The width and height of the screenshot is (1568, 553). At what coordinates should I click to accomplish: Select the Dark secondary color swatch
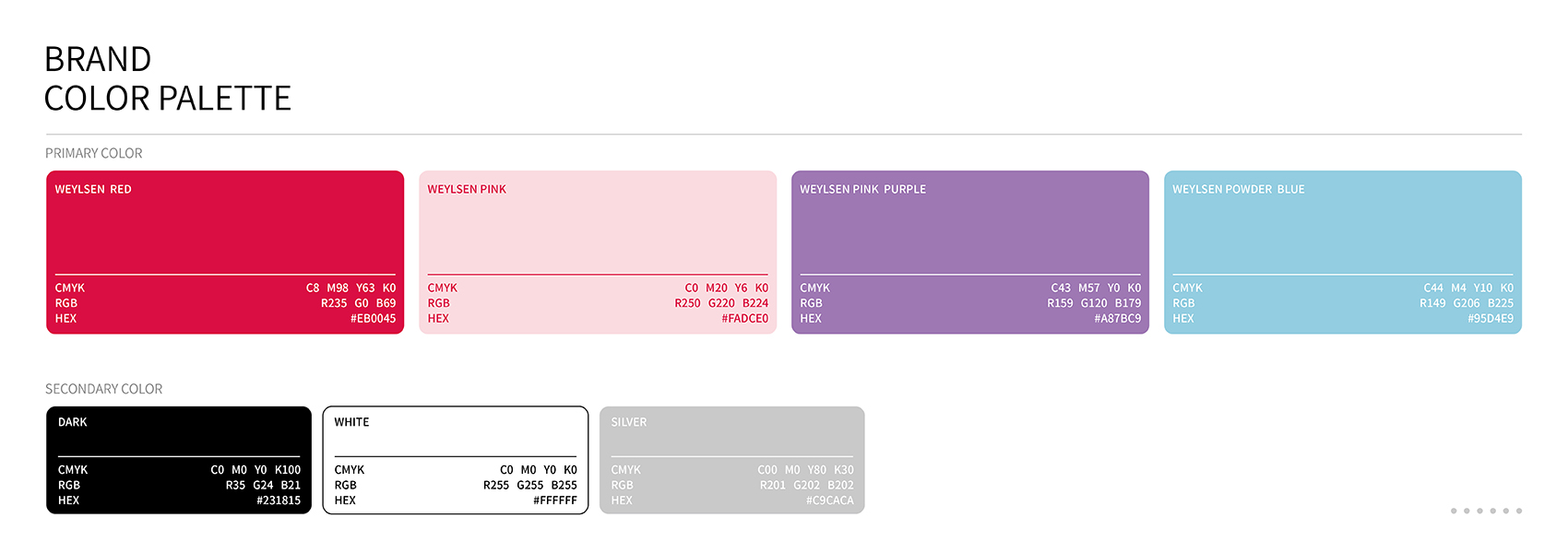point(179,438)
